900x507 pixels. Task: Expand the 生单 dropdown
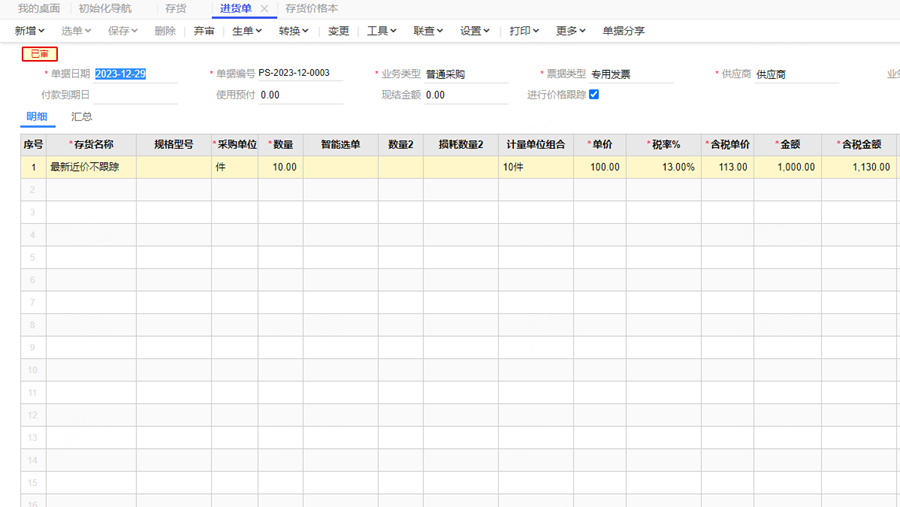247,31
